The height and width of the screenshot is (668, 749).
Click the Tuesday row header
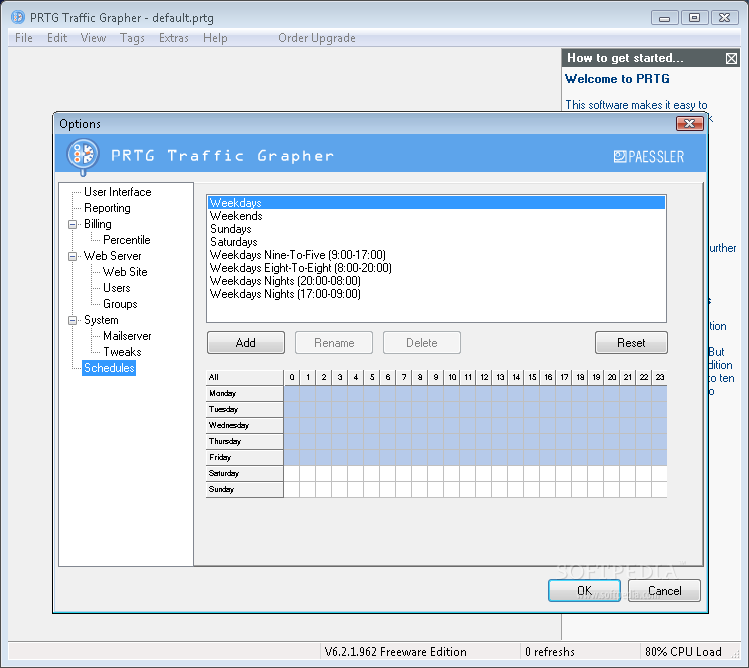tap(245, 409)
